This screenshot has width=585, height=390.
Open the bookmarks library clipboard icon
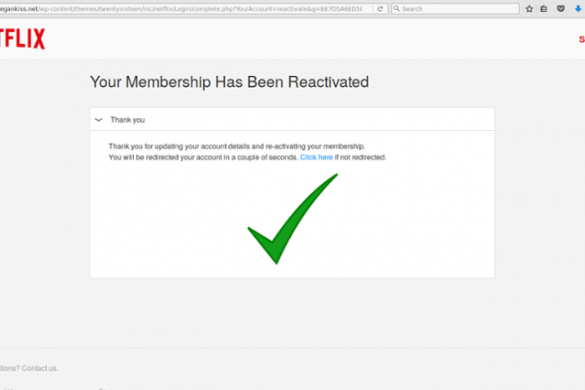point(544,9)
